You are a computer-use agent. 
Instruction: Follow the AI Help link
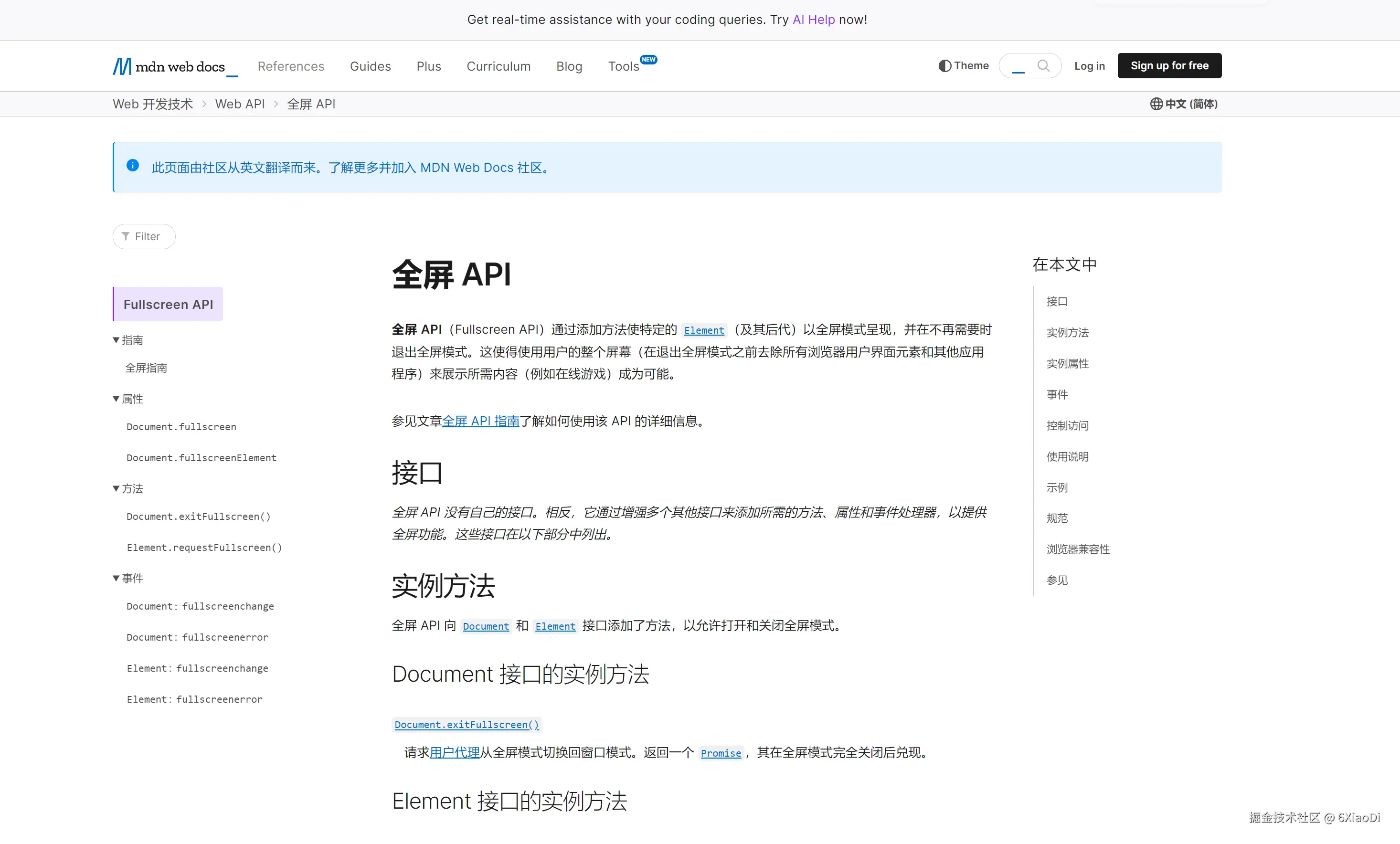click(813, 20)
